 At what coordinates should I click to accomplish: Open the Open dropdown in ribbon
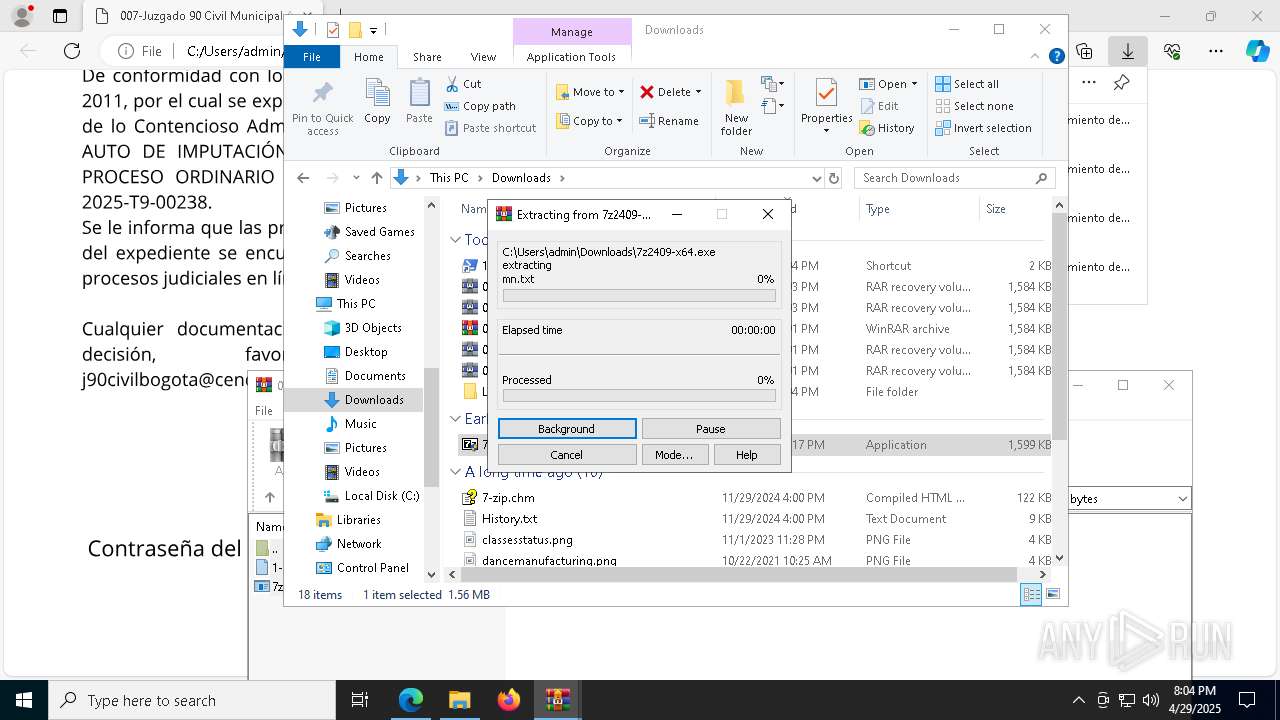click(914, 84)
